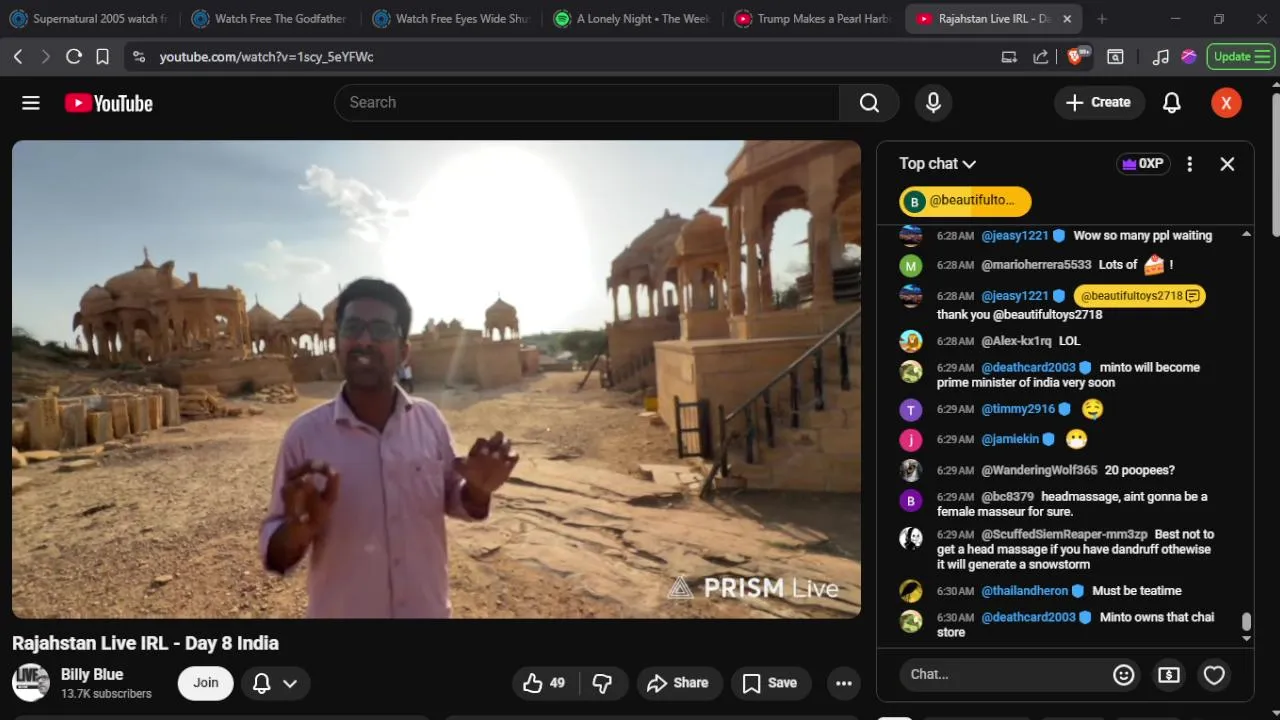
Task: Open the account avatar menu
Action: coord(1226,102)
